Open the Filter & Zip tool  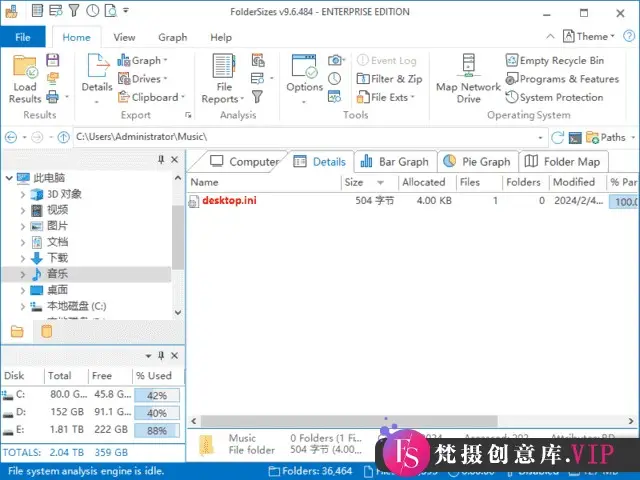pyautogui.click(x=389, y=79)
